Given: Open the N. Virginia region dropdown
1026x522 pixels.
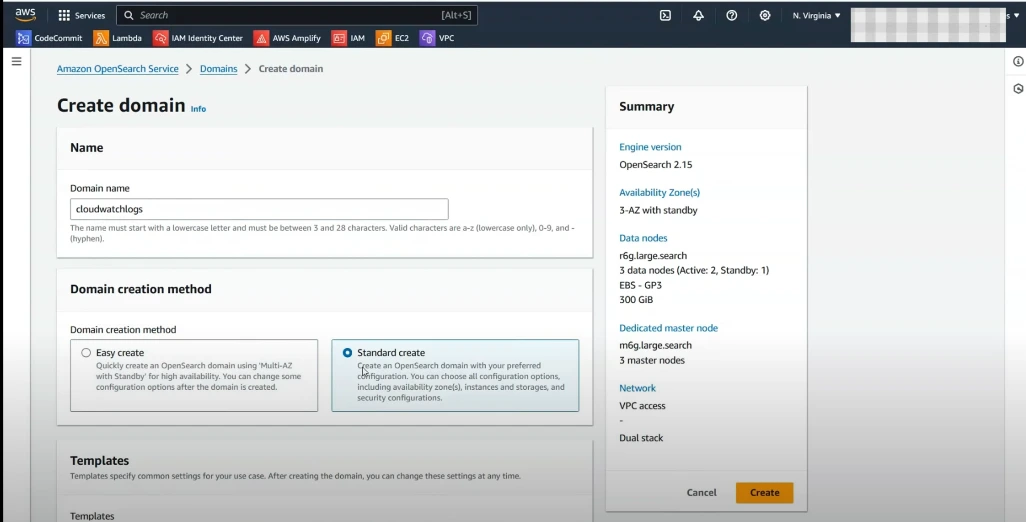Looking at the screenshot, I should coord(816,16).
